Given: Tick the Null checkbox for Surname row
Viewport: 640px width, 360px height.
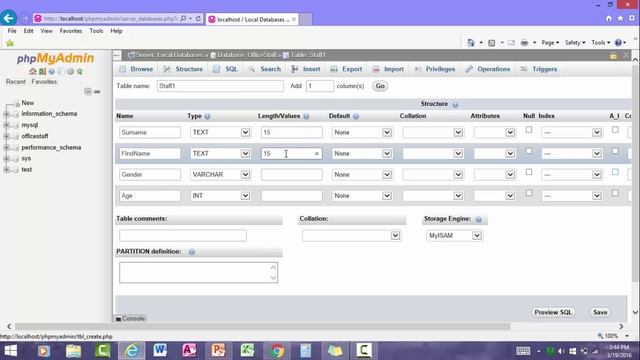Looking at the screenshot, I should pyautogui.click(x=529, y=130).
